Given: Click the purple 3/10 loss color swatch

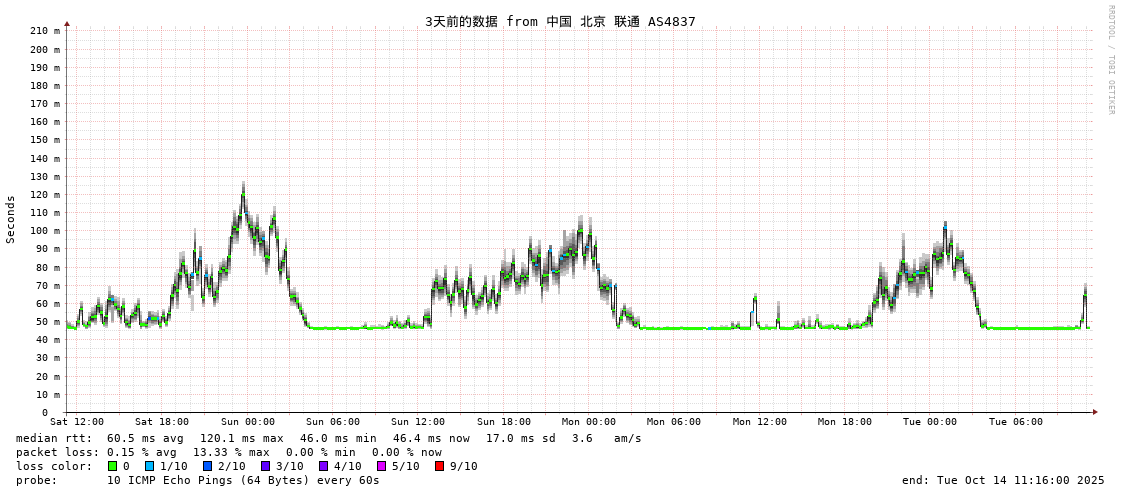Looking at the screenshot, I should point(265,466).
